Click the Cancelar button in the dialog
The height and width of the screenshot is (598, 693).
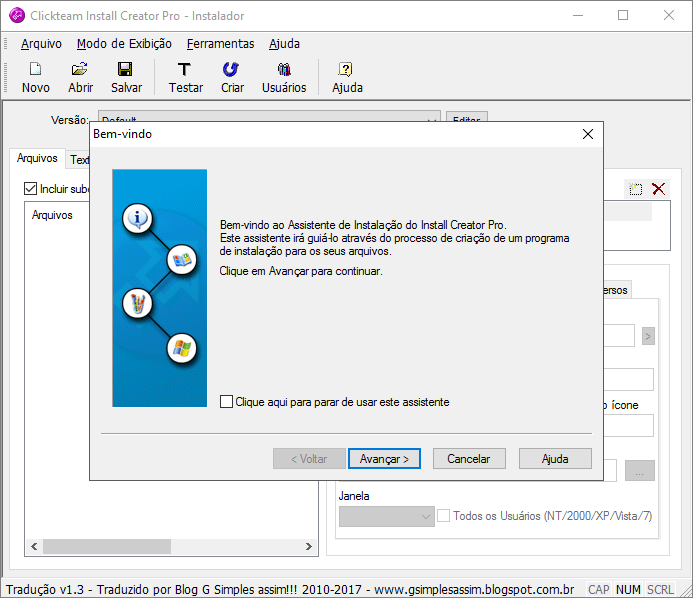[468, 459]
